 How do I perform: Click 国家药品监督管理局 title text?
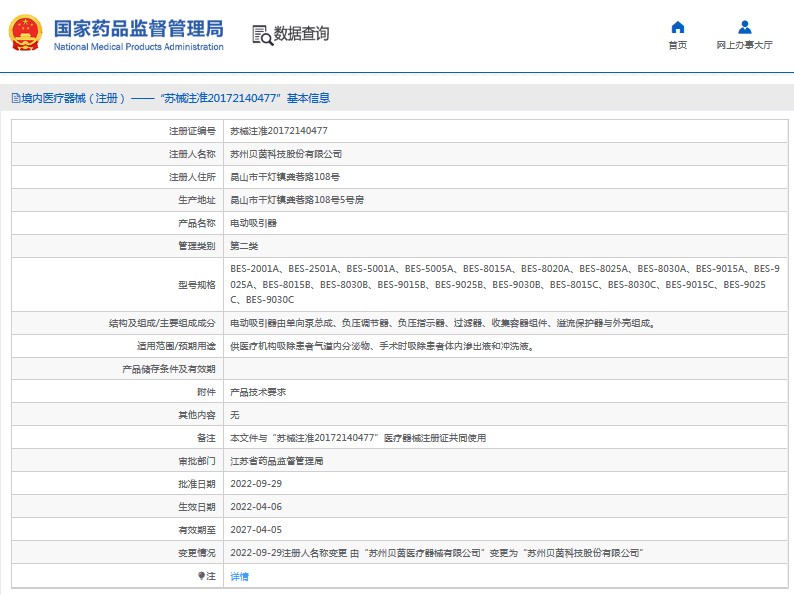pos(138,28)
